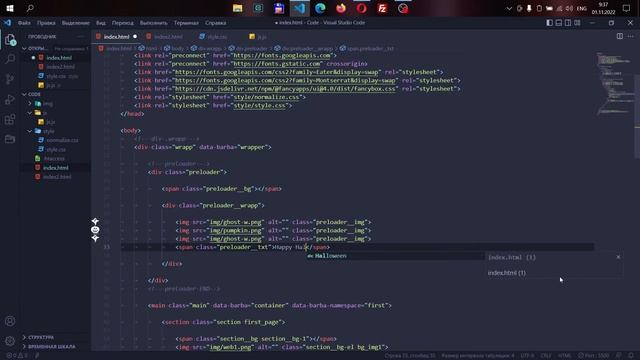This screenshot has height=360, width=640.
Task: Open the Source Control view
Action: pyautogui.click(x=10, y=79)
